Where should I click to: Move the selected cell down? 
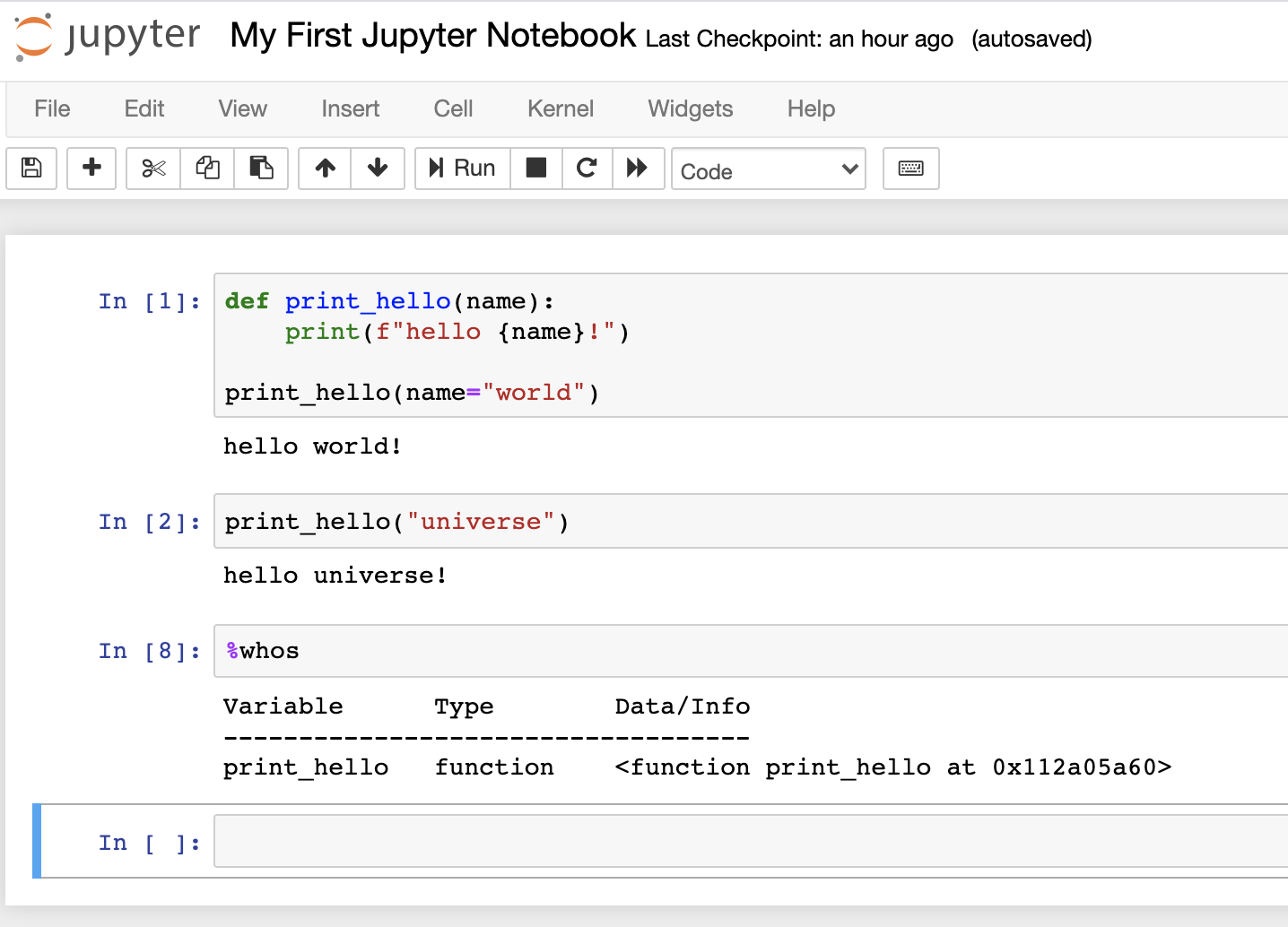(378, 168)
